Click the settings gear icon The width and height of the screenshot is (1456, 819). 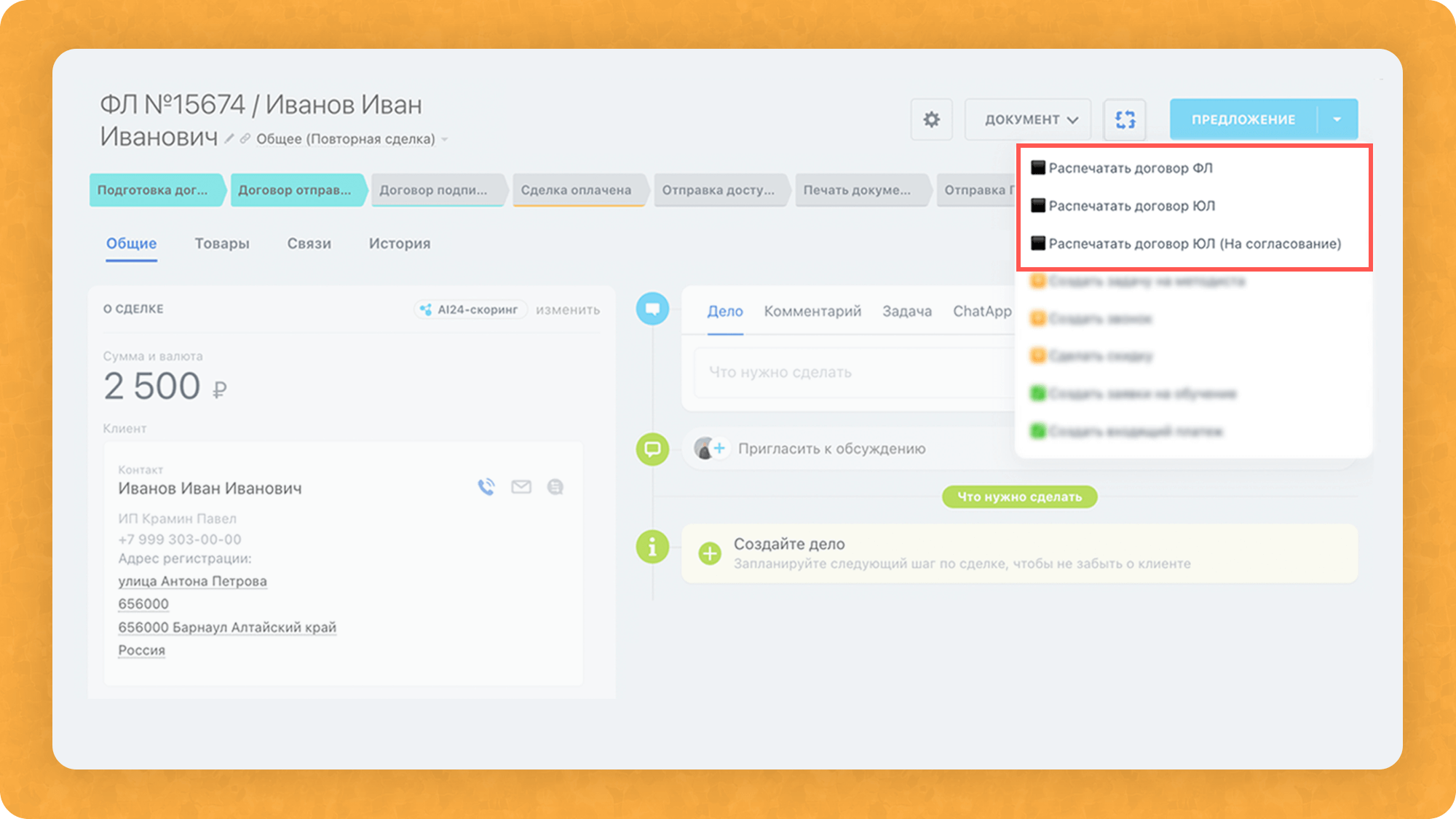coord(931,119)
